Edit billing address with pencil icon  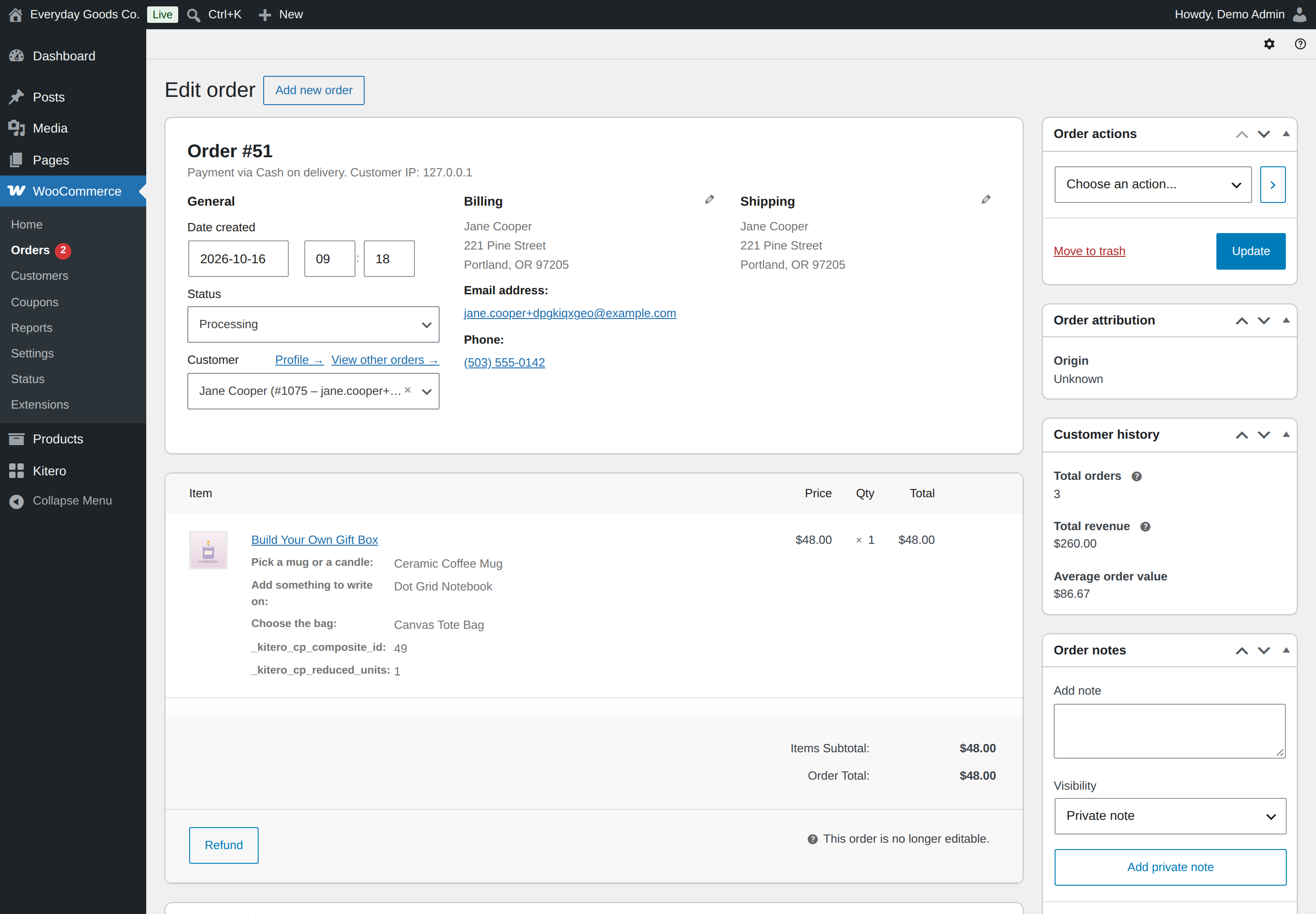pos(710,199)
